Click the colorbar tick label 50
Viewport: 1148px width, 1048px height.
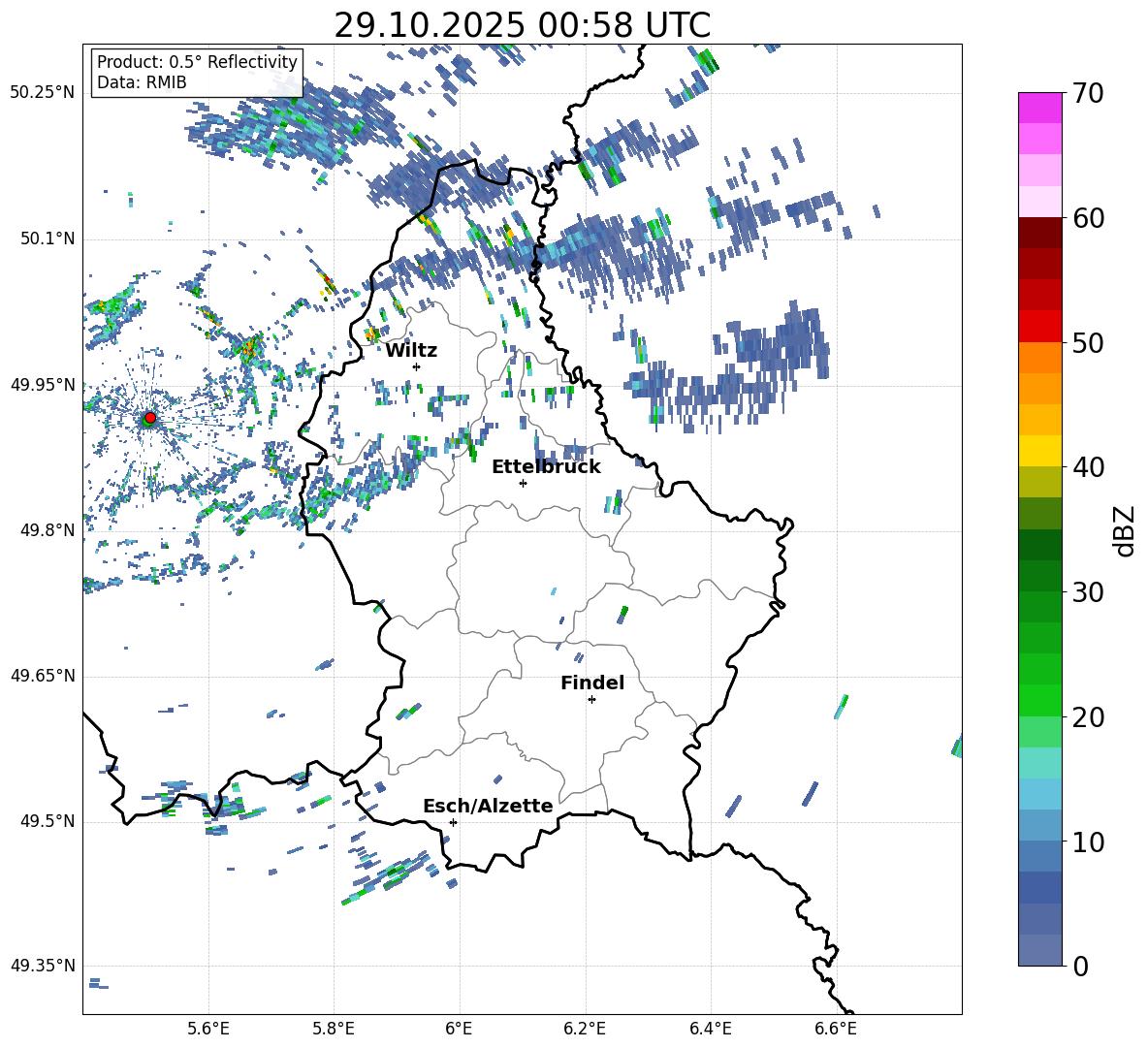click(x=1088, y=343)
